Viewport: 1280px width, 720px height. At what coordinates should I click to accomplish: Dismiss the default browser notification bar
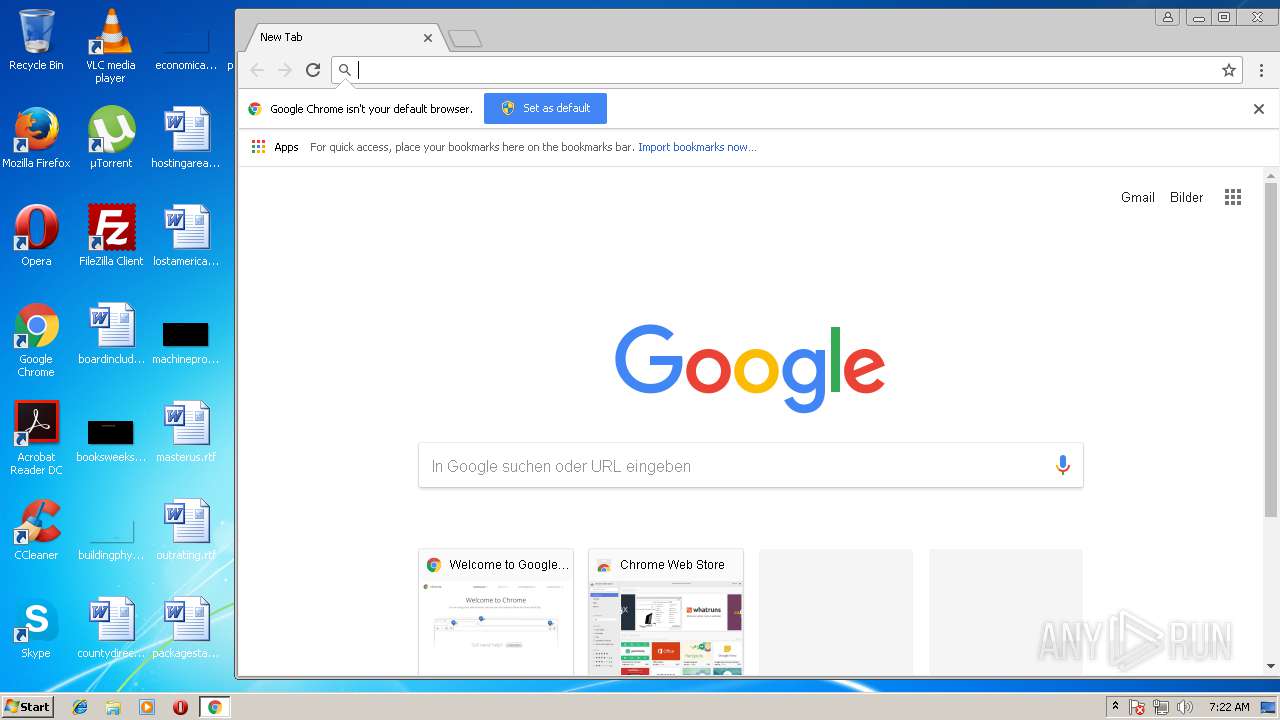[1259, 109]
